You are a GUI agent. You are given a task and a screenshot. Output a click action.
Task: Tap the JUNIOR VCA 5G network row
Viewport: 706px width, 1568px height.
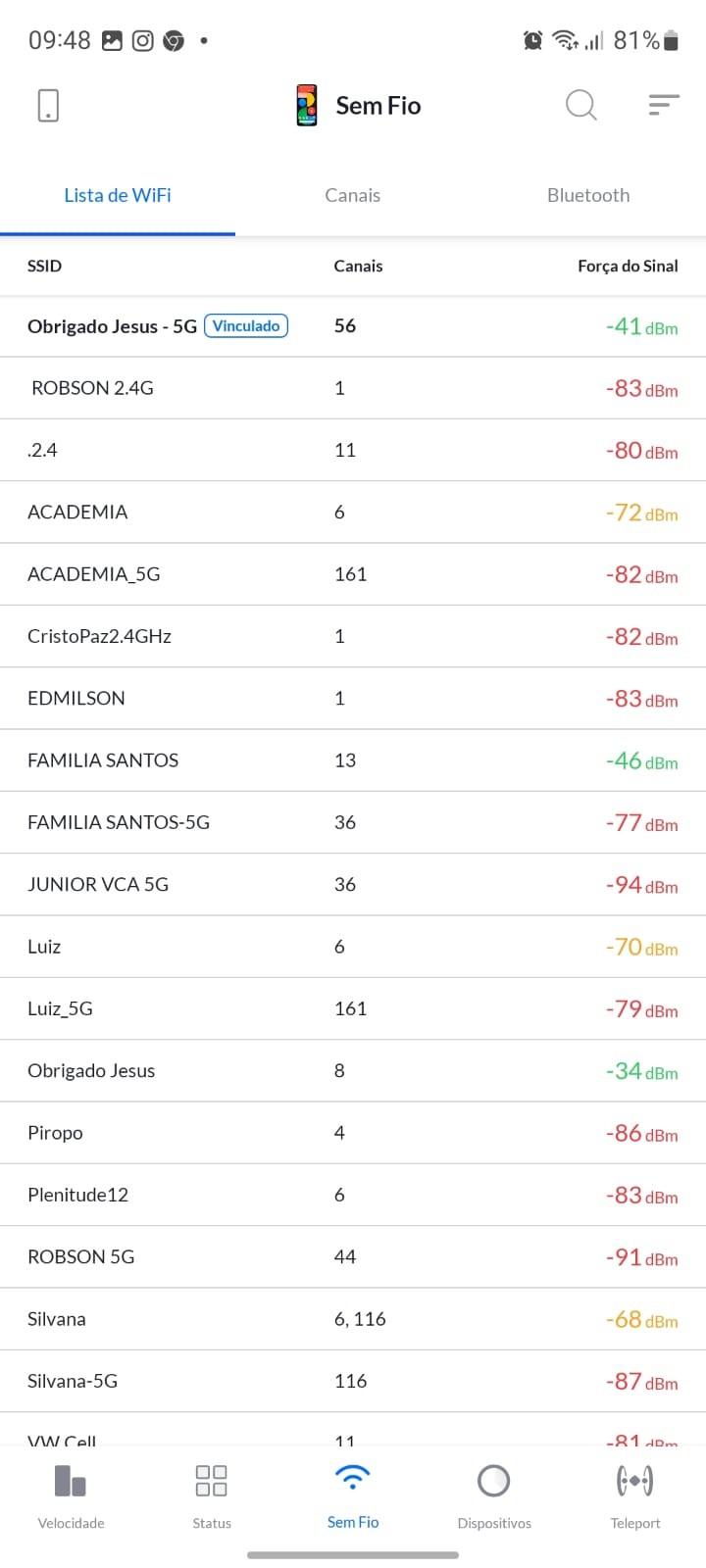[98, 884]
